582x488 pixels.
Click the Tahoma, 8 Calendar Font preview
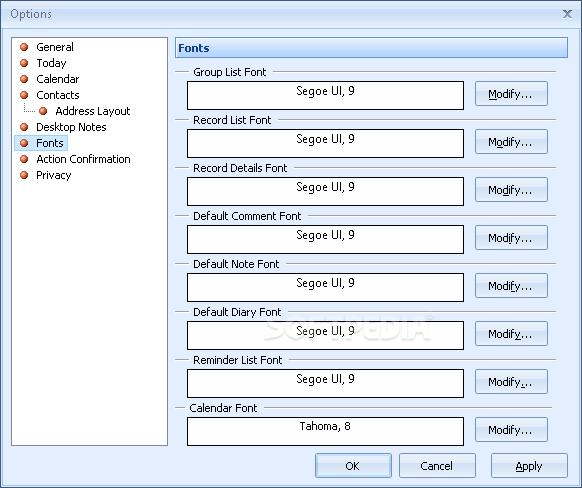[x=325, y=431]
